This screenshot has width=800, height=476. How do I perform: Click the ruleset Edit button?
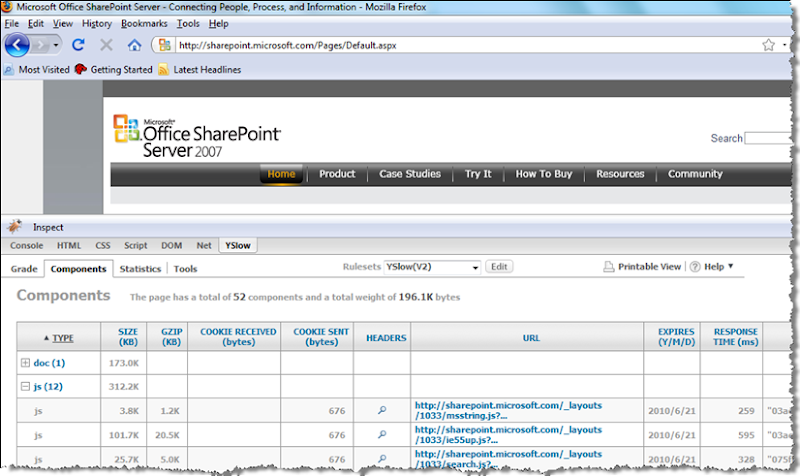point(499,266)
